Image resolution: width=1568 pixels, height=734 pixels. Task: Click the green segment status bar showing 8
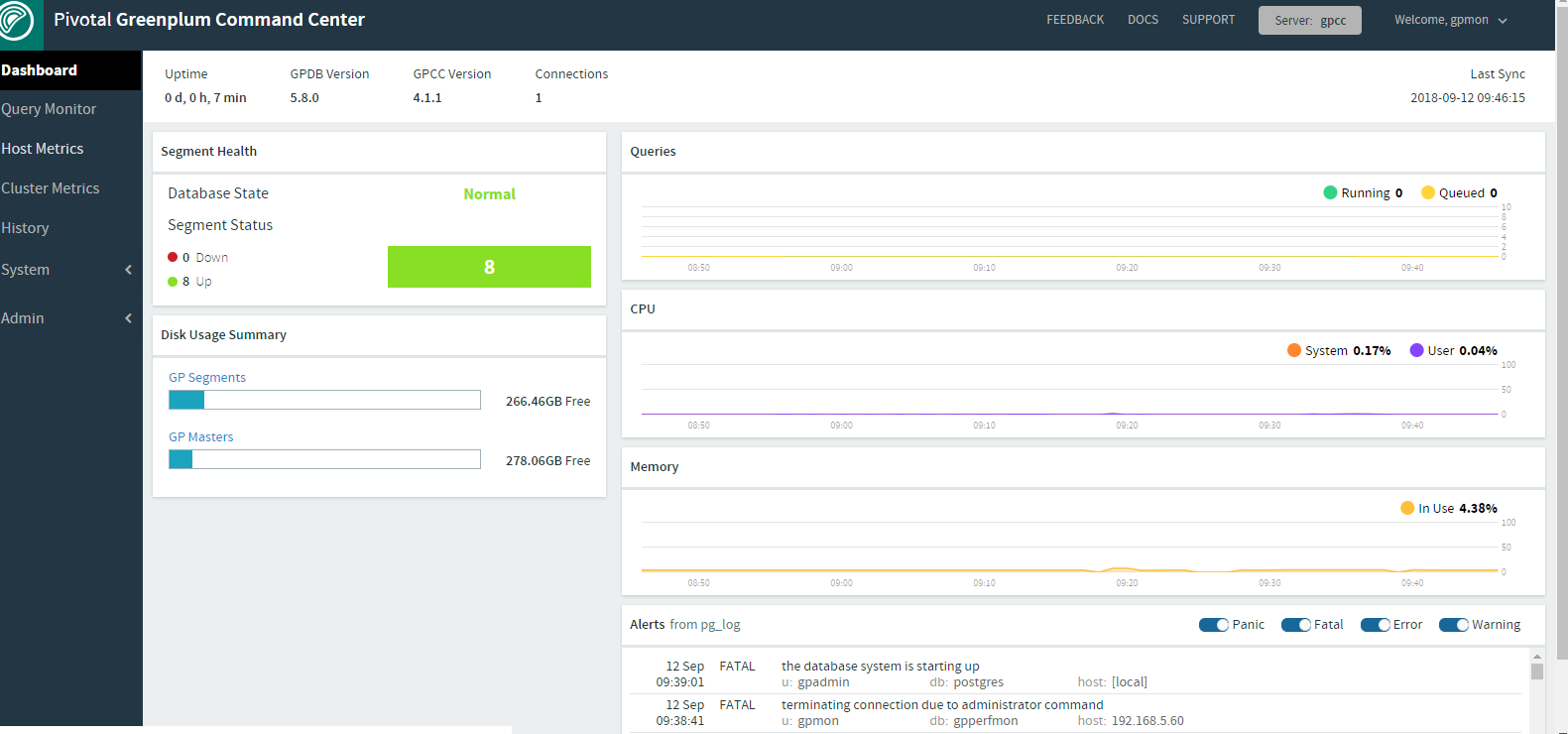click(x=489, y=267)
